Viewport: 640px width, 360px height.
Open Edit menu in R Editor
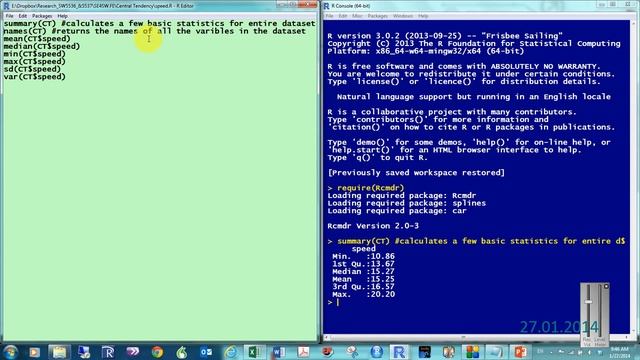click(22, 16)
